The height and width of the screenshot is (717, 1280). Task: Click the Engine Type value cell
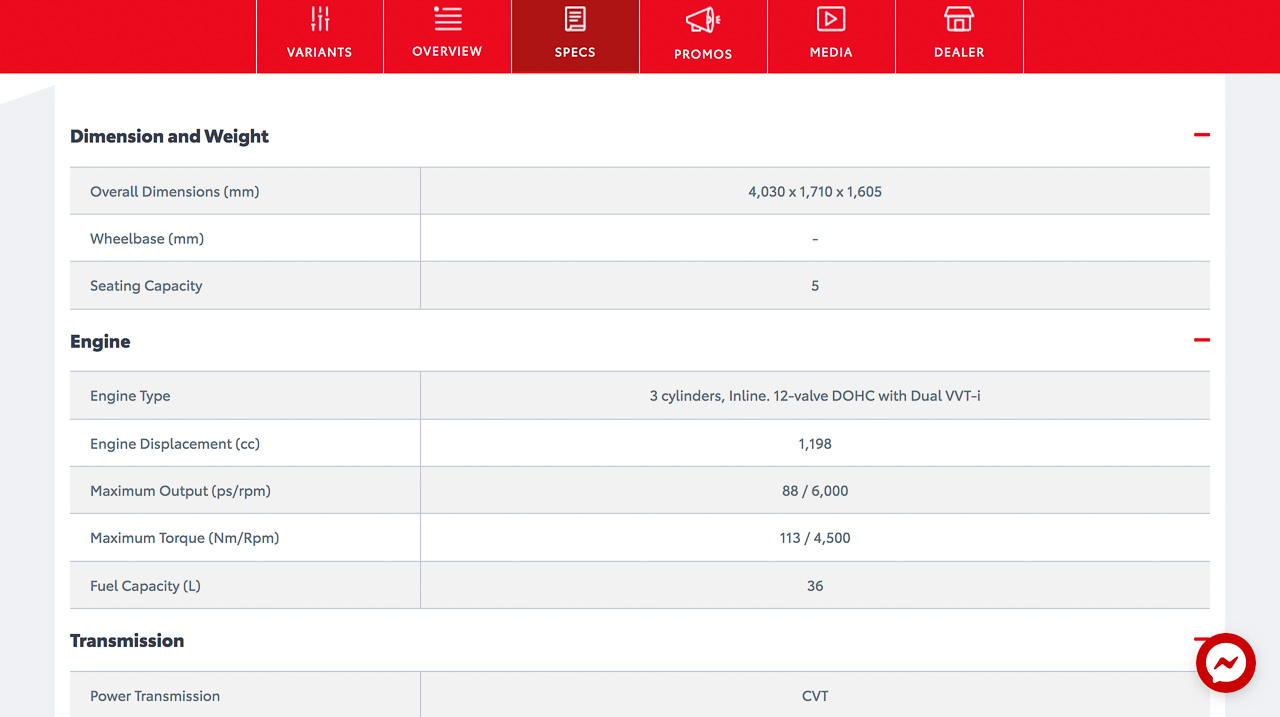point(815,396)
